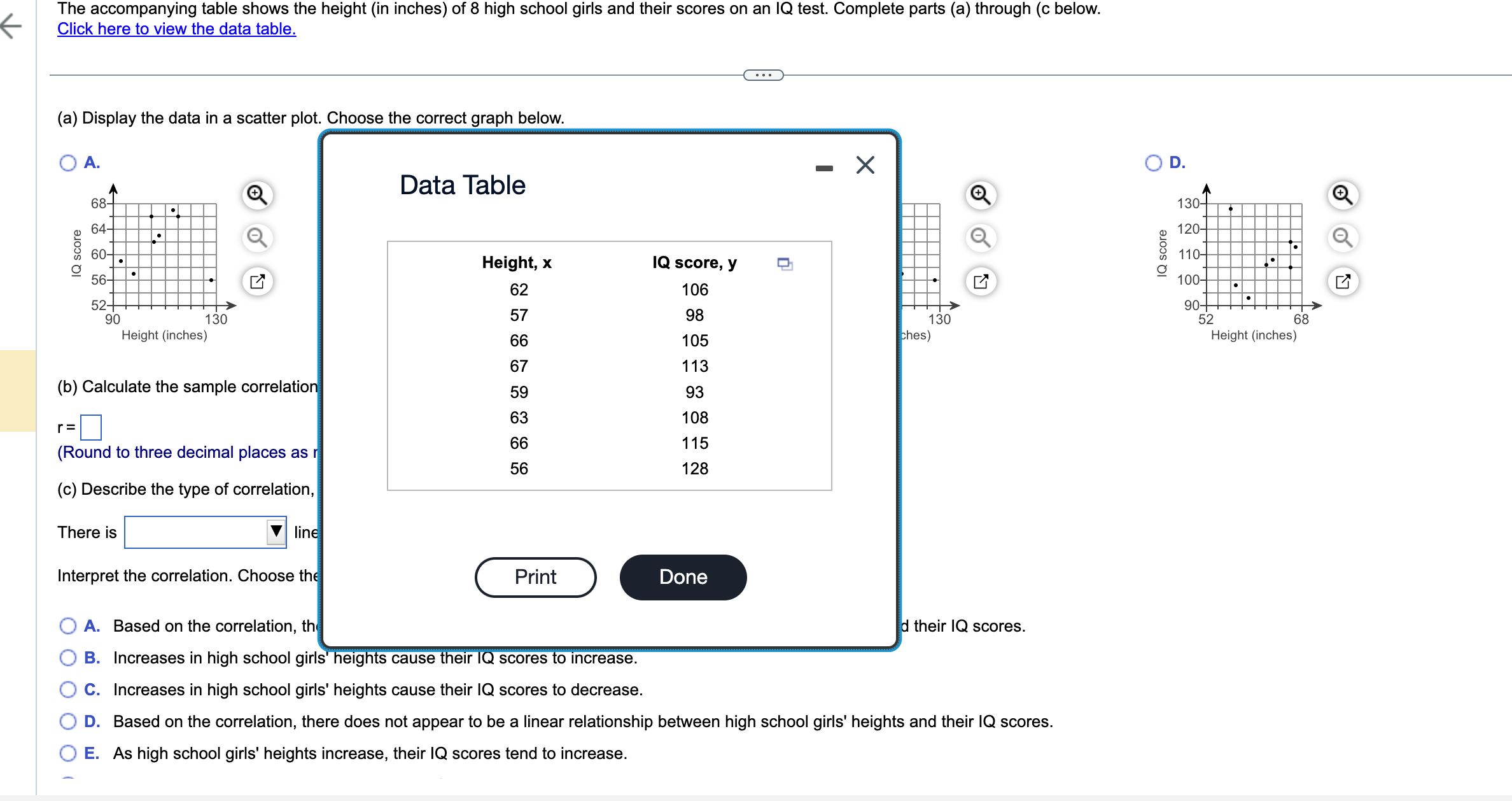
Task: Open the middle graph external view icon
Action: coord(980,281)
